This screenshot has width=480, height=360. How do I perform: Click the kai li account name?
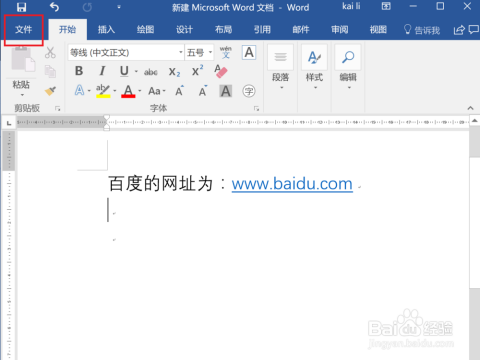pyautogui.click(x=351, y=6)
